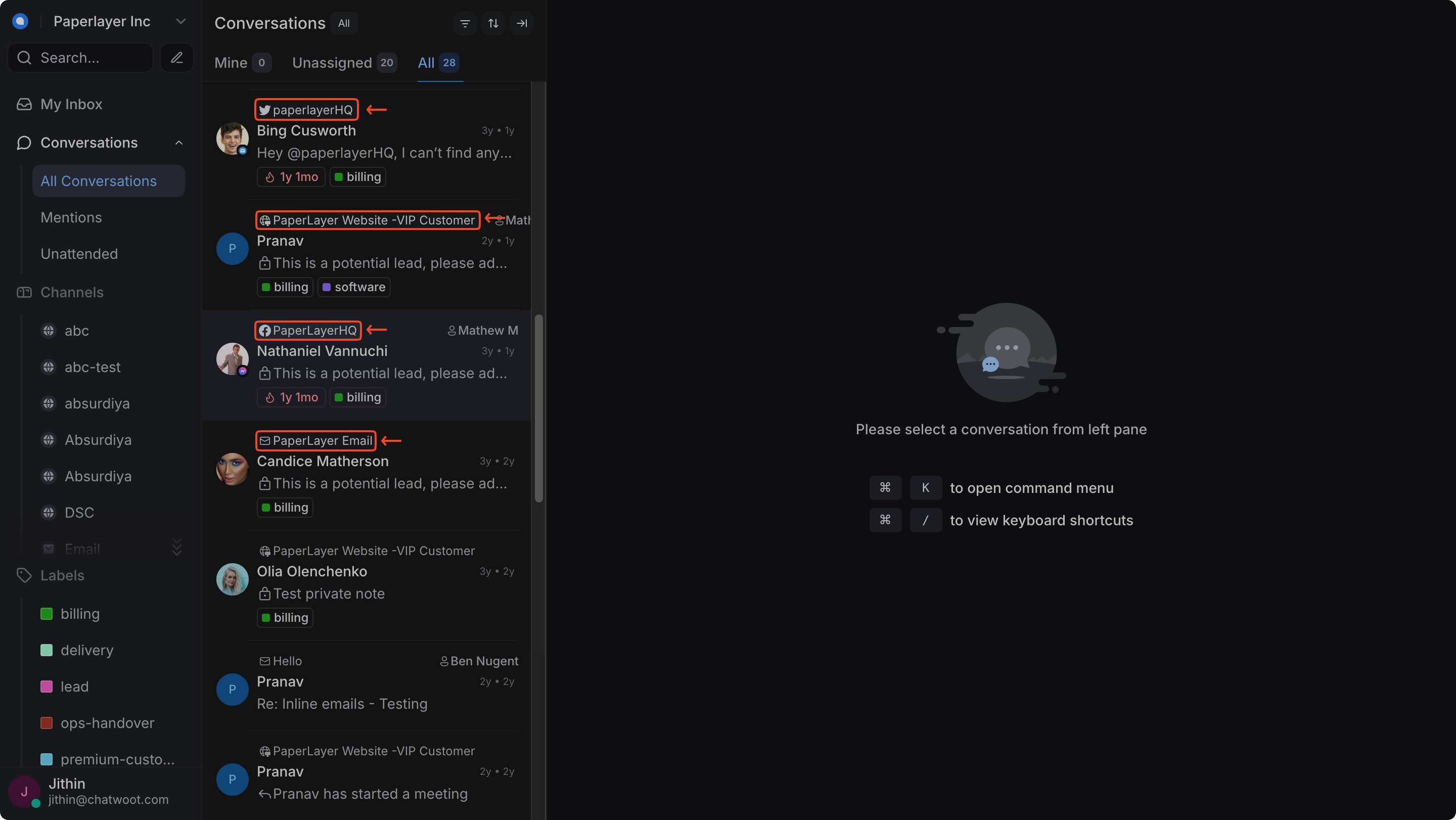Image resolution: width=1456 pixels, height=820 pixels.
Task: Open the Olia Olenchenko conversation
Action: click(x=366, y=585)
